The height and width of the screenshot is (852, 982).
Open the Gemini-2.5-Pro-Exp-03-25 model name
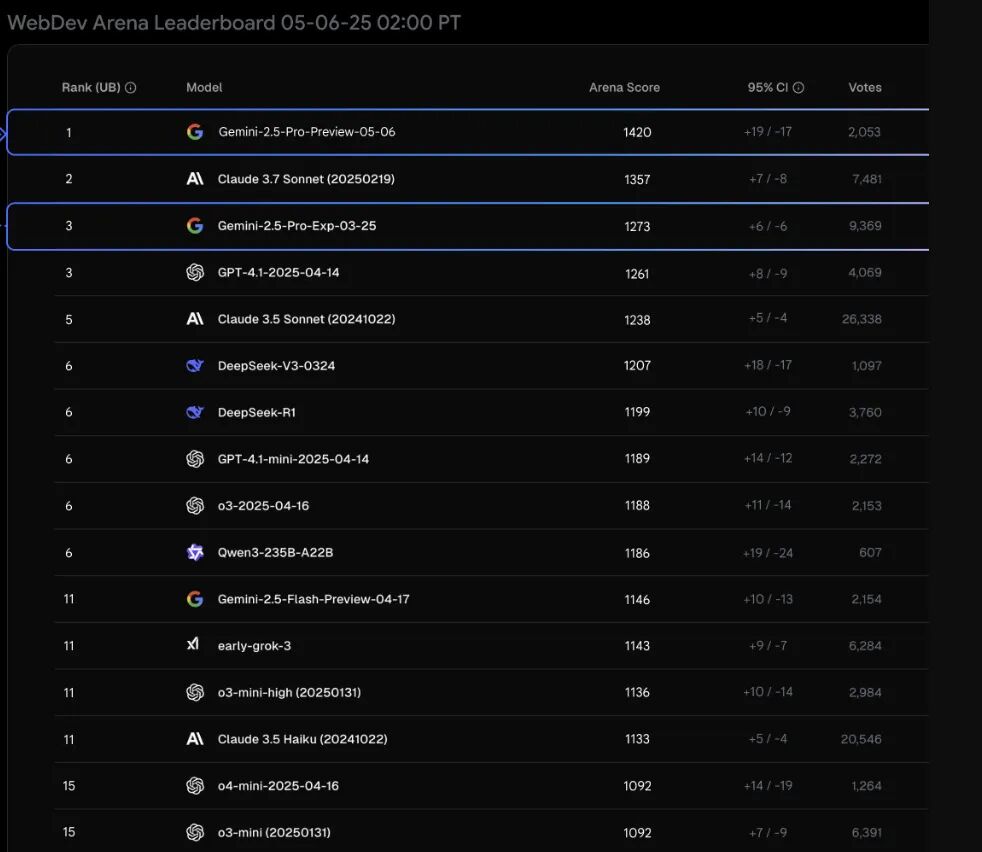tap(297, 226)
